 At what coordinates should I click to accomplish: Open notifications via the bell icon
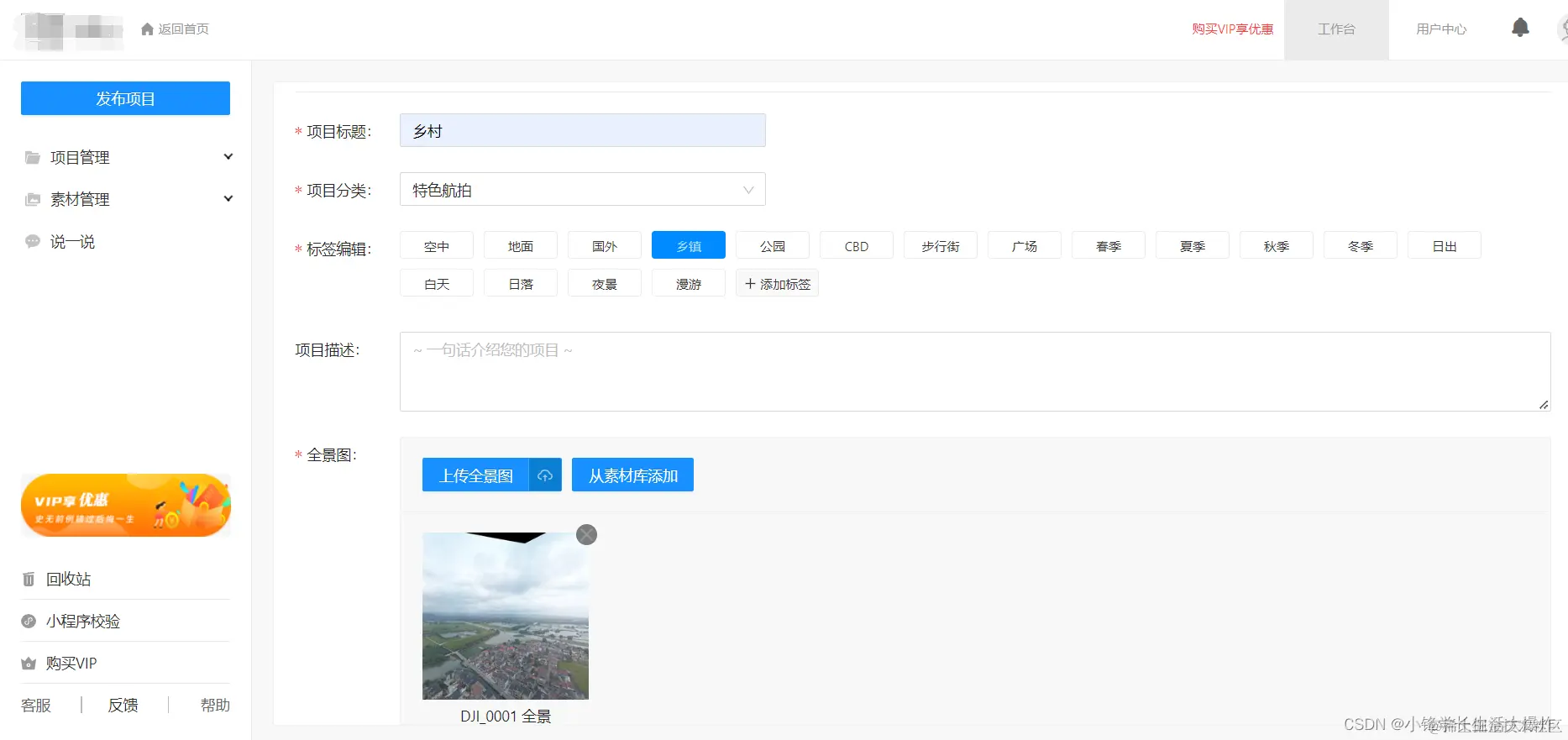coord(1520,28)
